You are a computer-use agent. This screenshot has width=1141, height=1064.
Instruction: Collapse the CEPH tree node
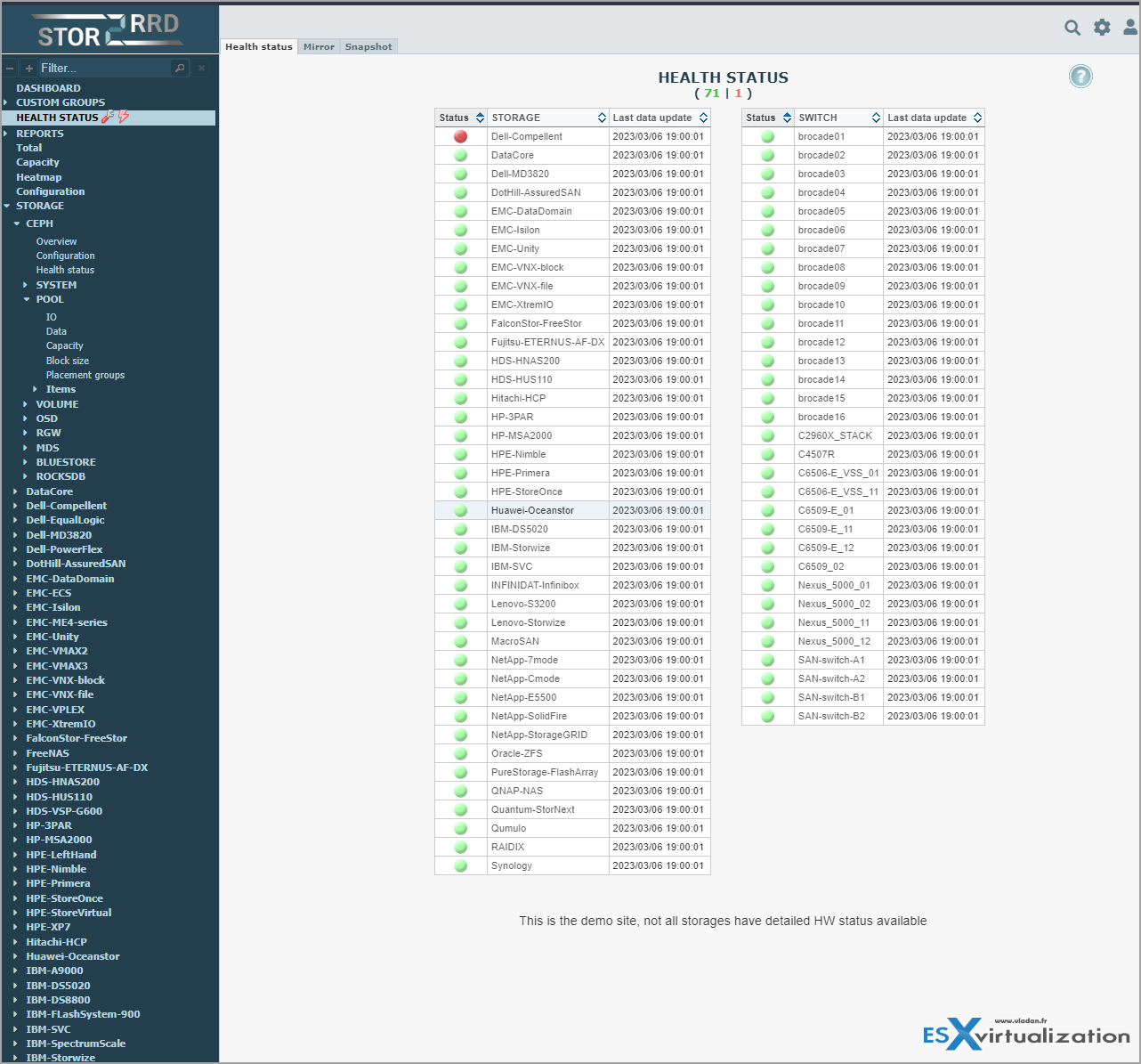(16, 223)
